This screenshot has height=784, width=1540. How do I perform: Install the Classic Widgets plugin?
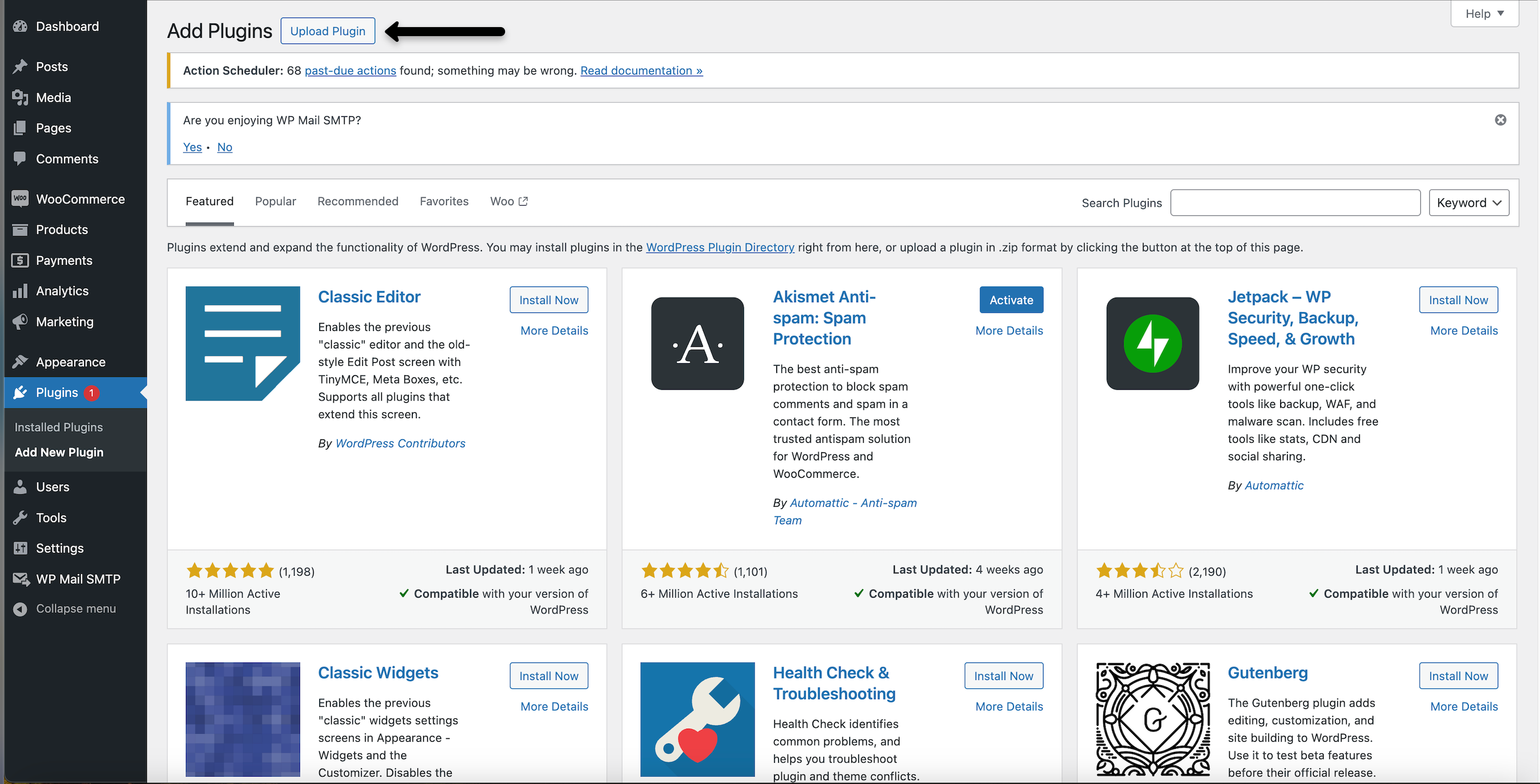(x=549, y=676)
